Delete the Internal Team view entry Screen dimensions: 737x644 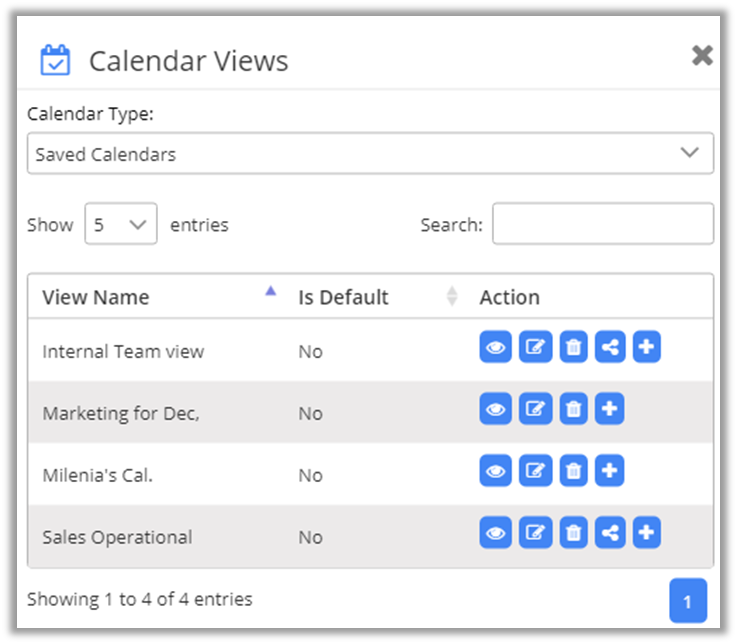click(573, 348)
